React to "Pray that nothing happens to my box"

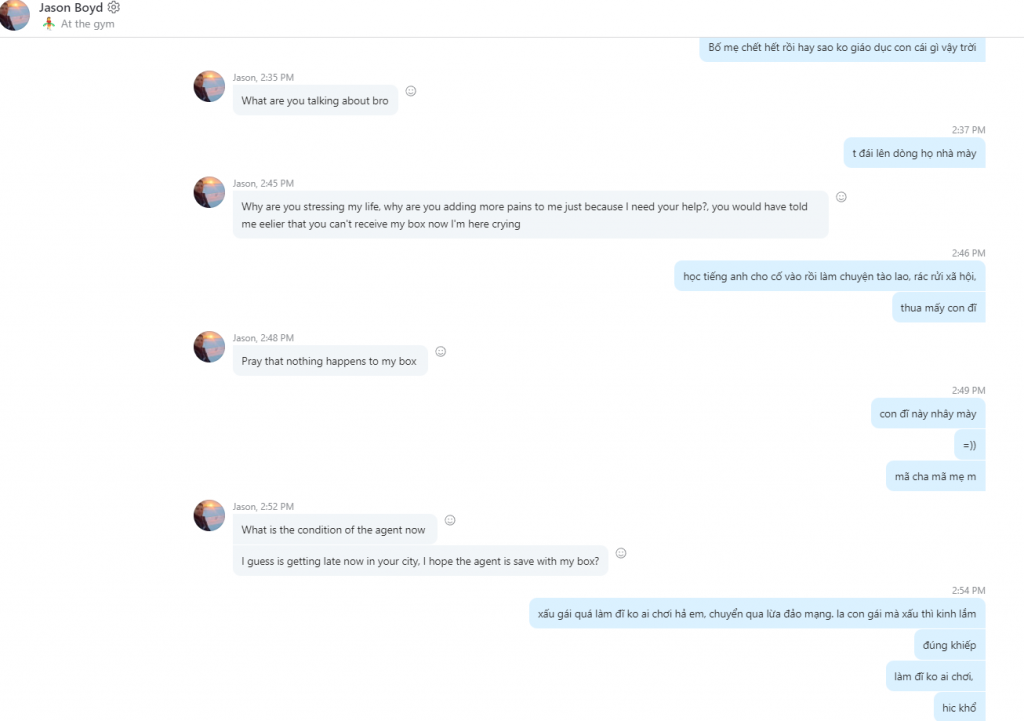point(440,352)
